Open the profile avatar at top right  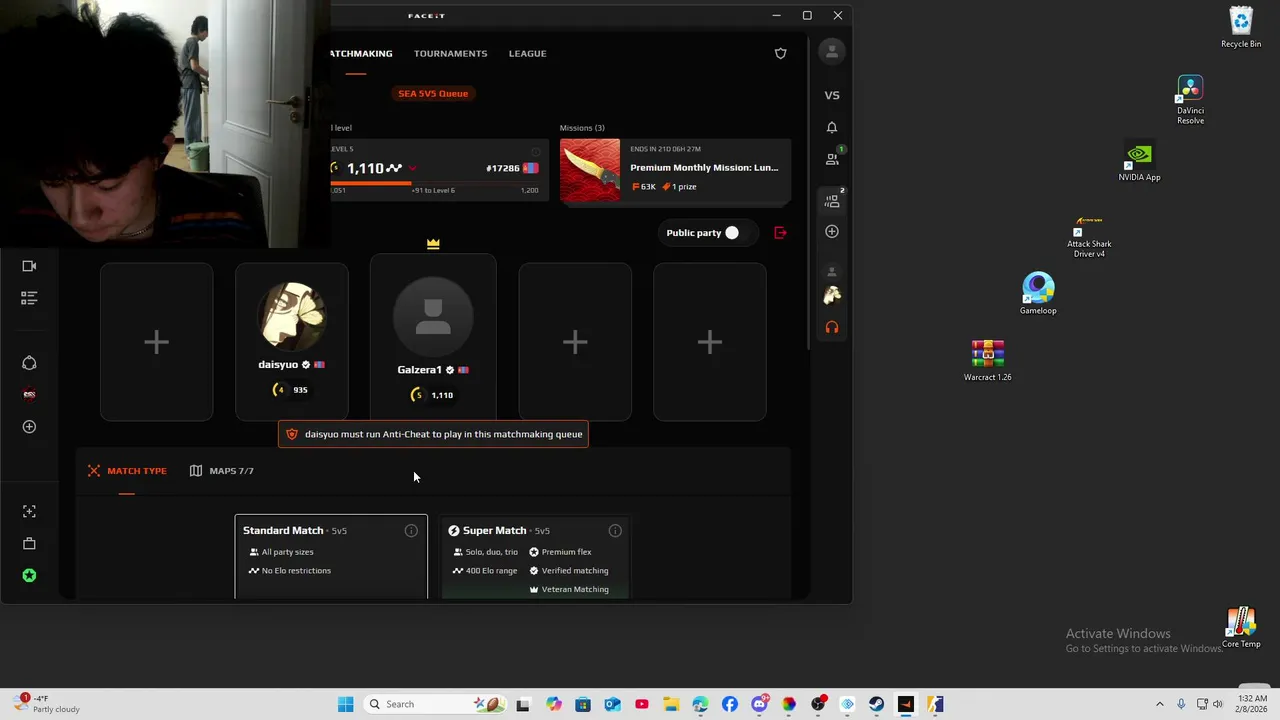pos(832,52)
